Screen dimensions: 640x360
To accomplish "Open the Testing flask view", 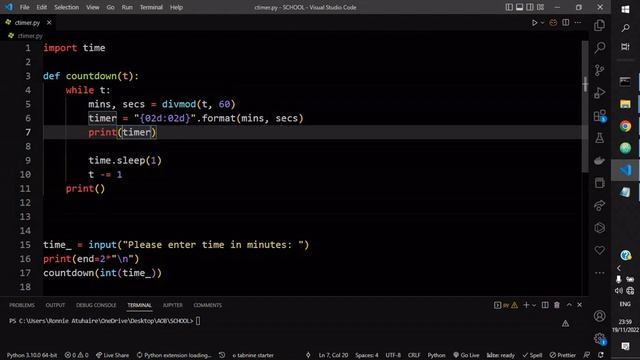I will point(600,138).
